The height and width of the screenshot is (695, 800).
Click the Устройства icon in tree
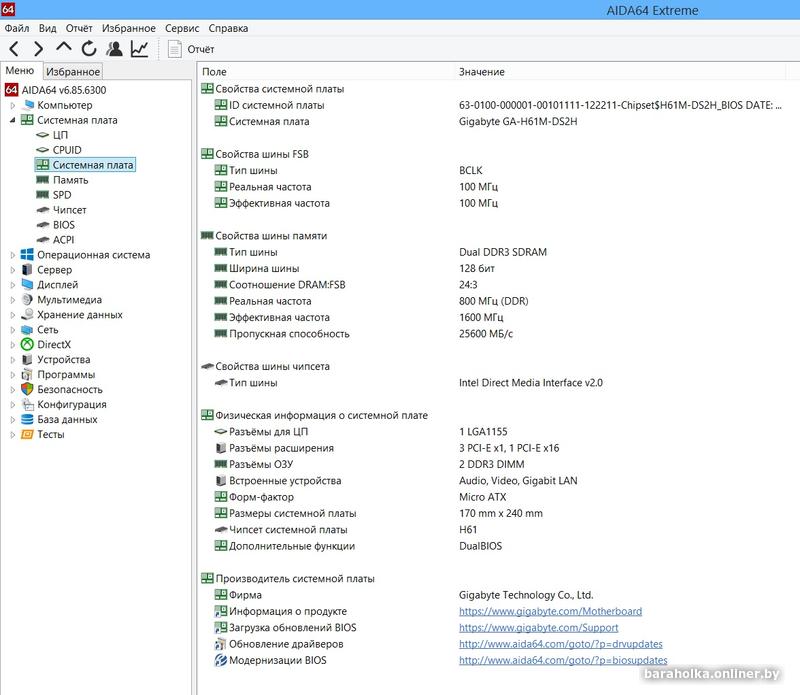(27, 360)
